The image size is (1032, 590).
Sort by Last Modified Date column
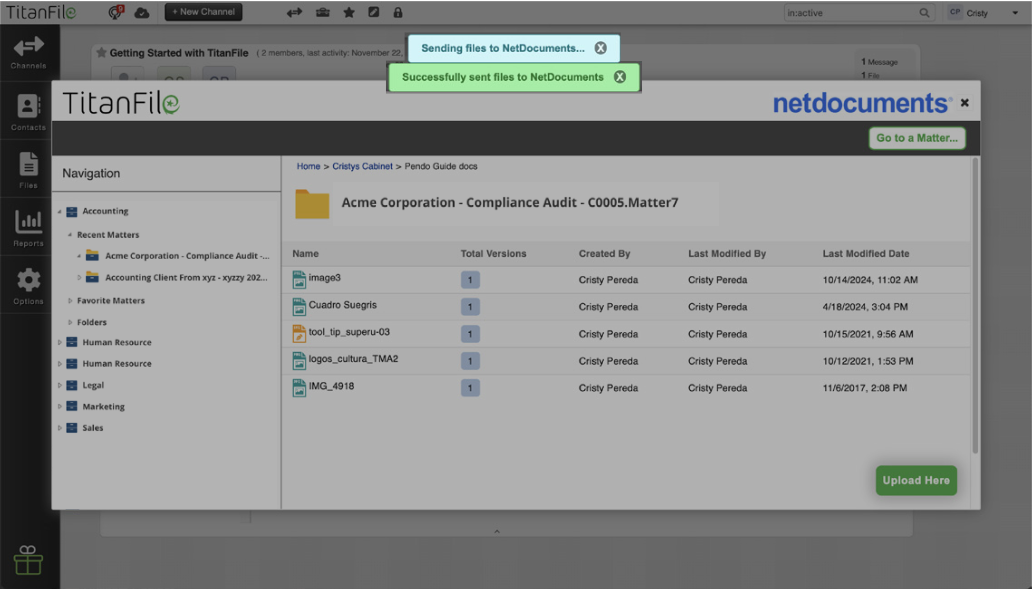point(865,254)
